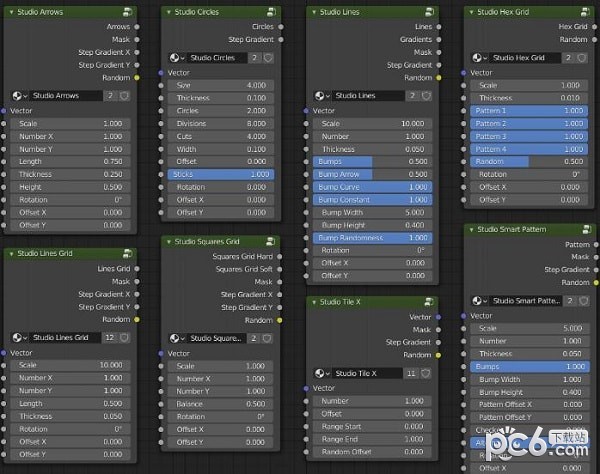Open the node tree browser for Studio Arrows
This screenshot has height=474, width=600.
pos(20,96)
